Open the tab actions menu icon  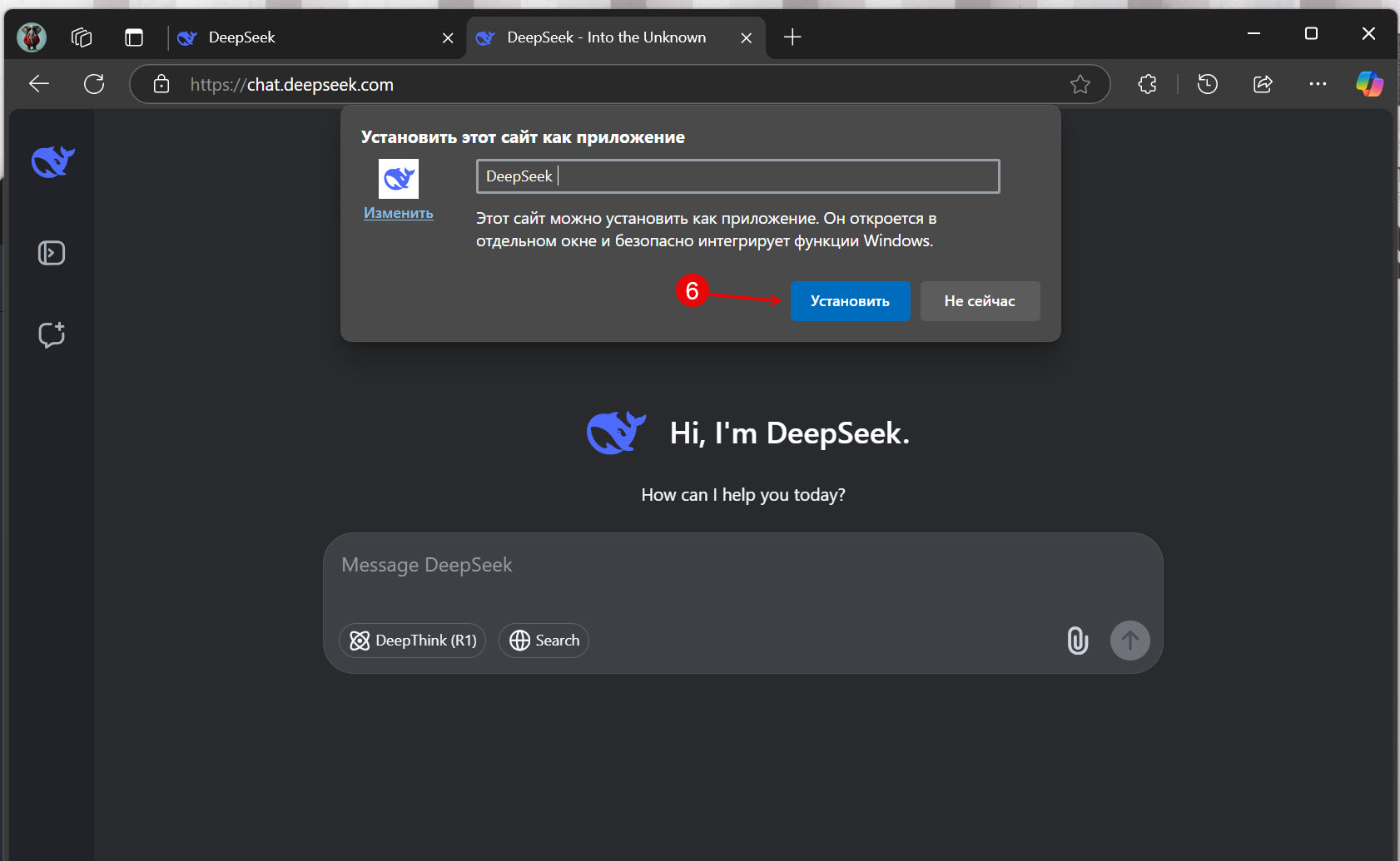tap(134, 37)
